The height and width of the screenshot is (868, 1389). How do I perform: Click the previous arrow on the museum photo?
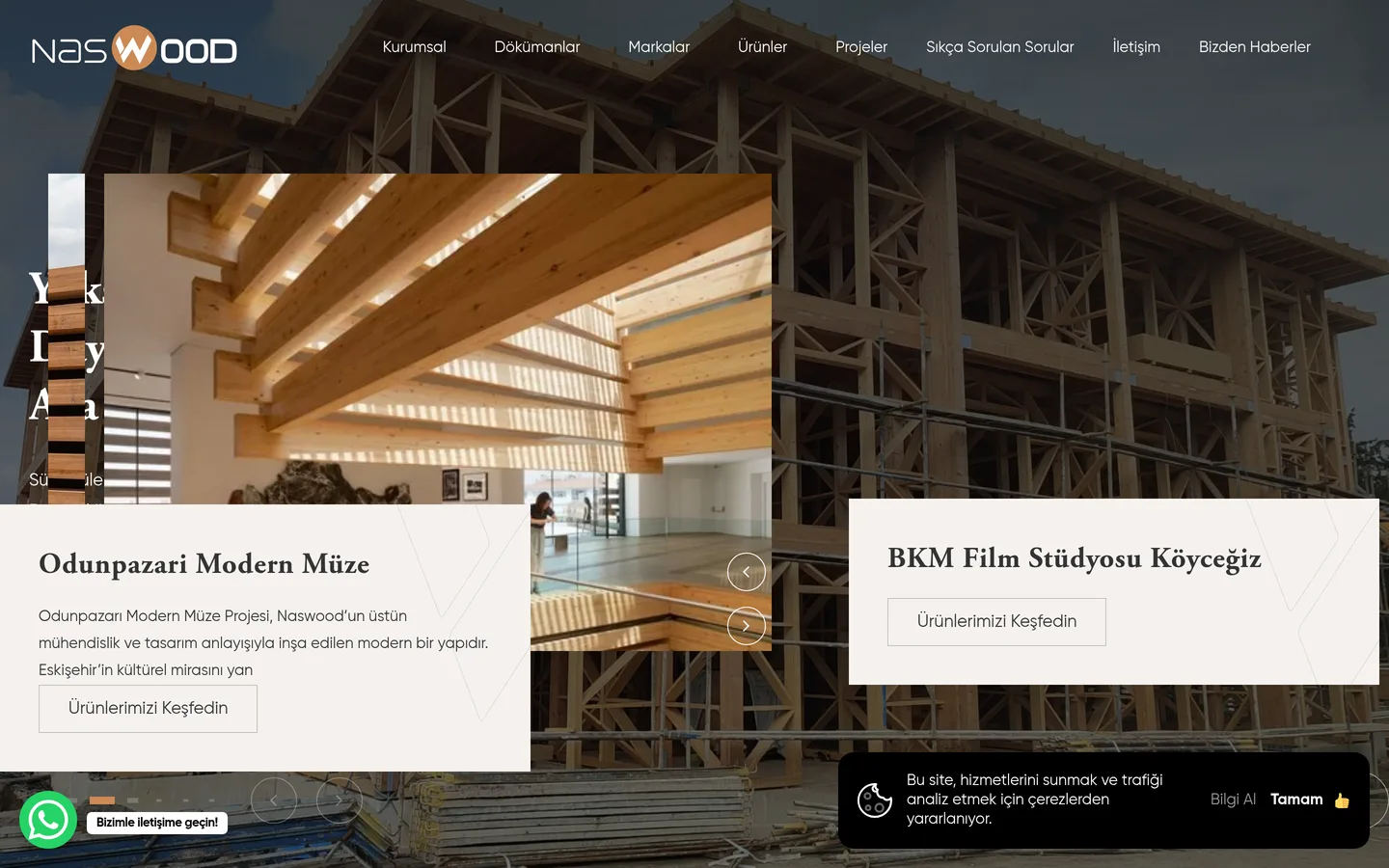coord(746,572)
